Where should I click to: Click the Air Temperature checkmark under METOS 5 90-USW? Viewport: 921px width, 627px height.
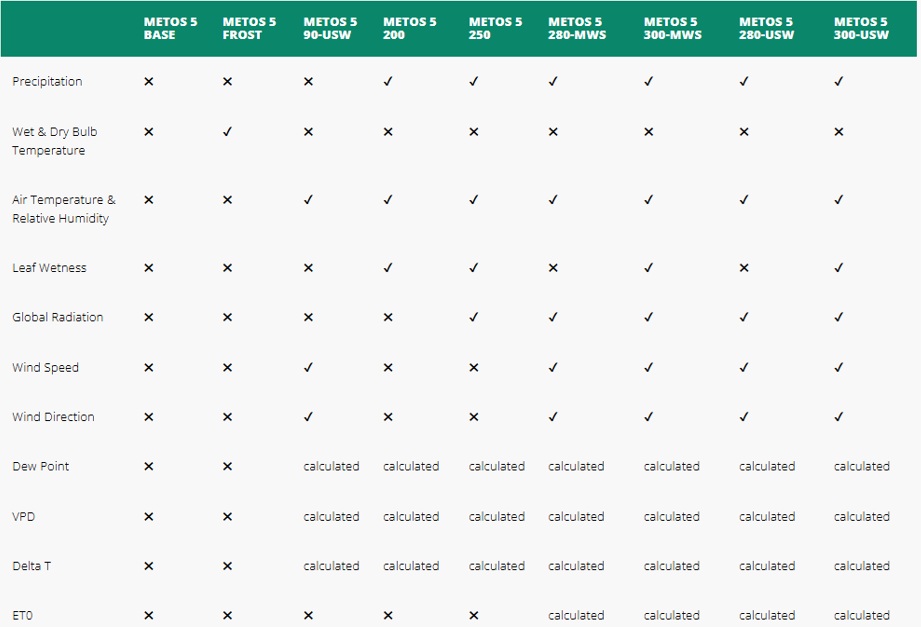pyautogui.click(x=308, y=200)
